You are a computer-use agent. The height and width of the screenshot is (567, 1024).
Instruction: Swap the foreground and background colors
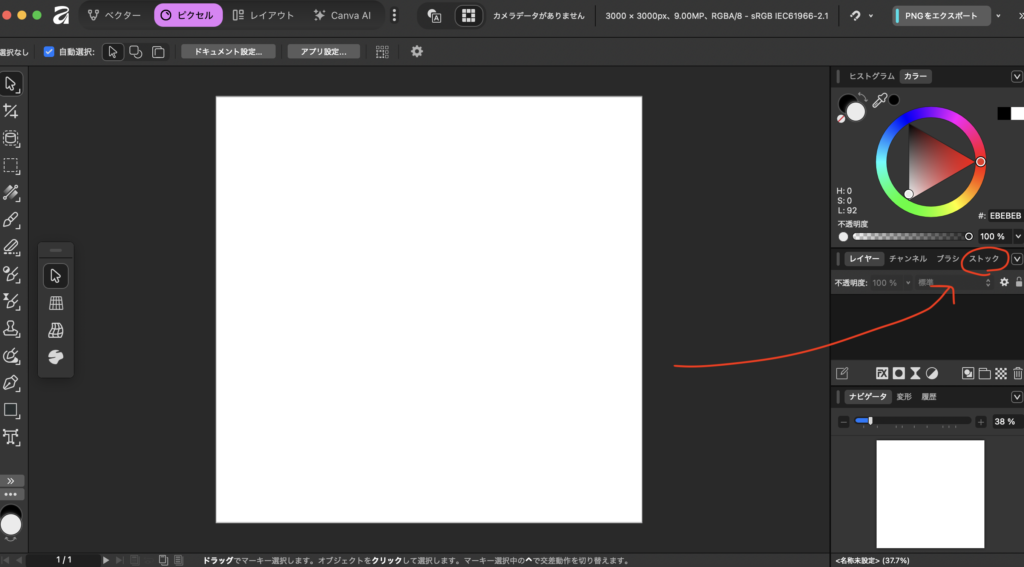(863, 97)
